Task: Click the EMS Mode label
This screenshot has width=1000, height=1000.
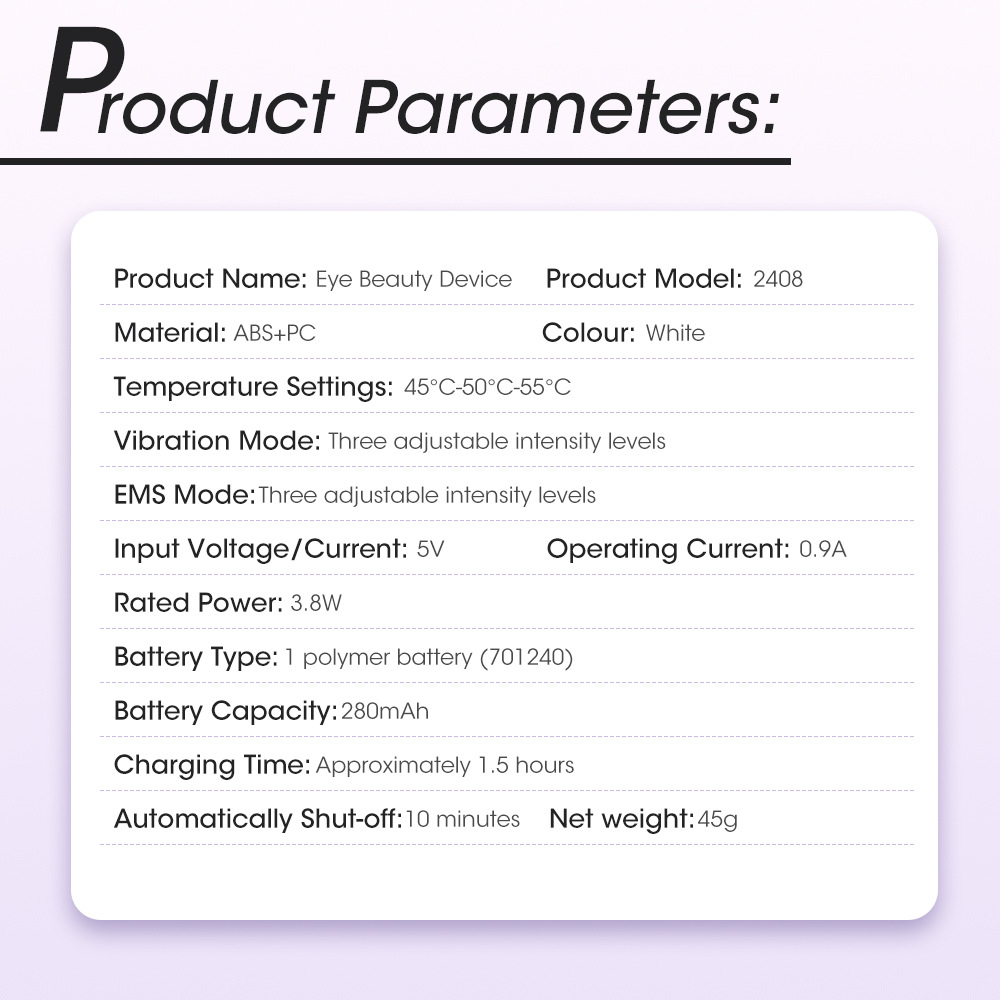Action: coord(184,495)
